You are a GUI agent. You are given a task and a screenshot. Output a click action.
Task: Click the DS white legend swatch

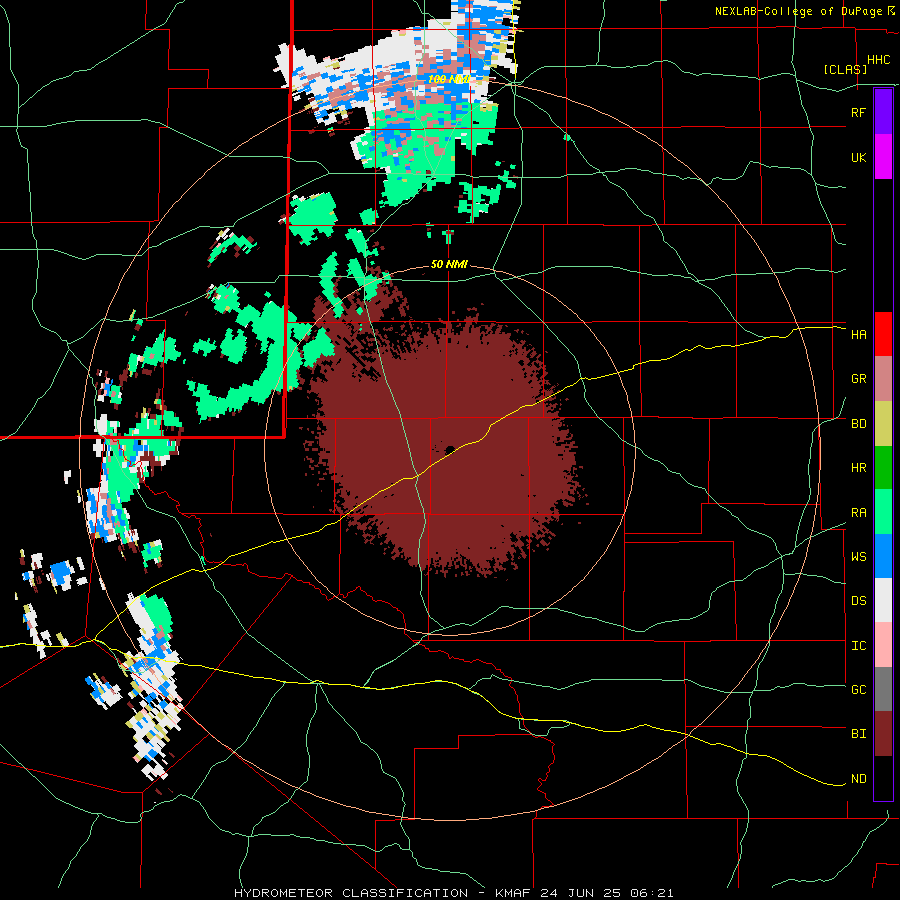click(x=883, y=600)
